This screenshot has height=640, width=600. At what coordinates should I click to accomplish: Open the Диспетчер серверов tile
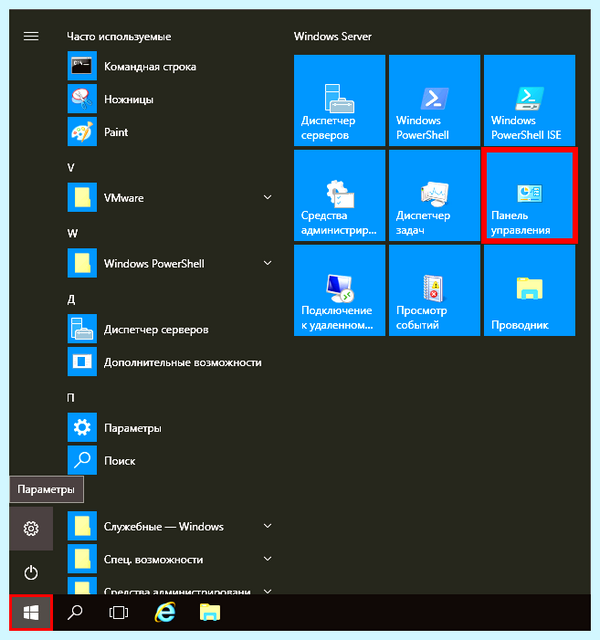tap(340, 100)
